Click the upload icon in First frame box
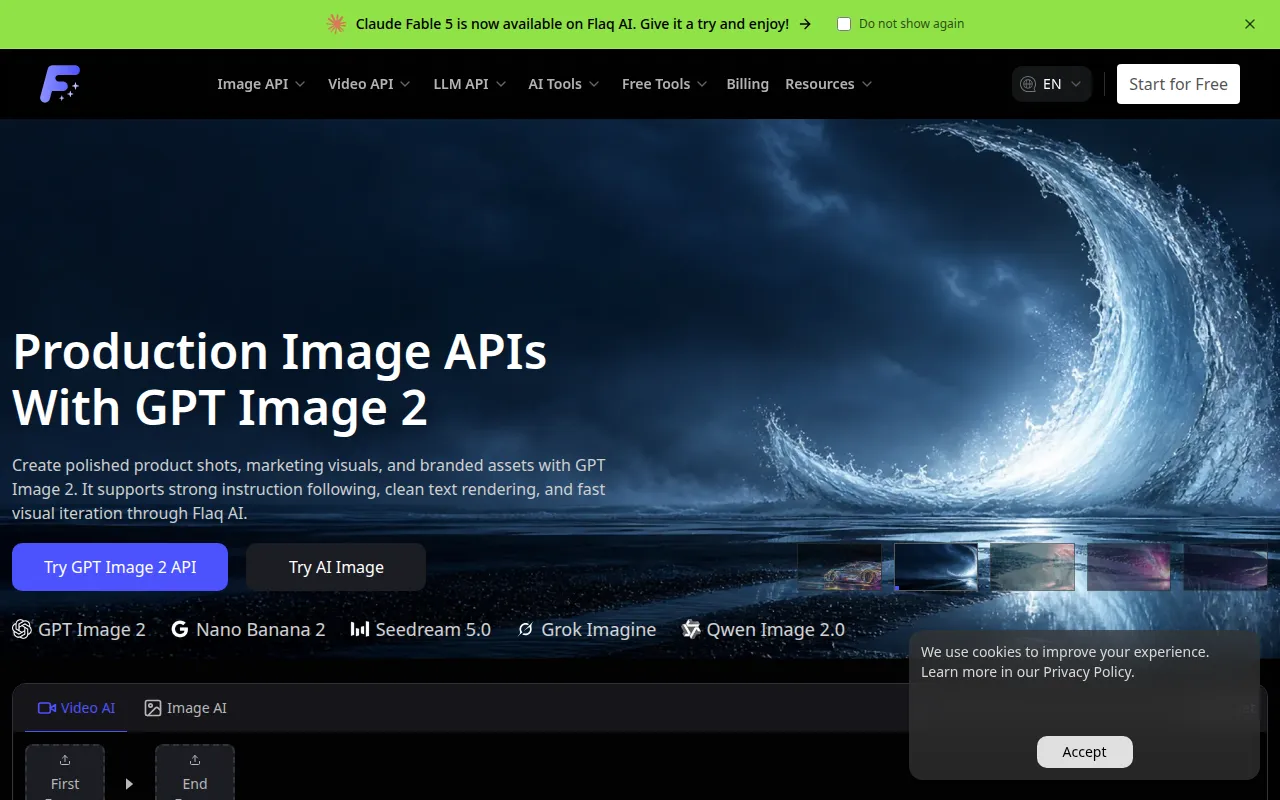This screenshot has height=800, width=1280. pos(65,761)
